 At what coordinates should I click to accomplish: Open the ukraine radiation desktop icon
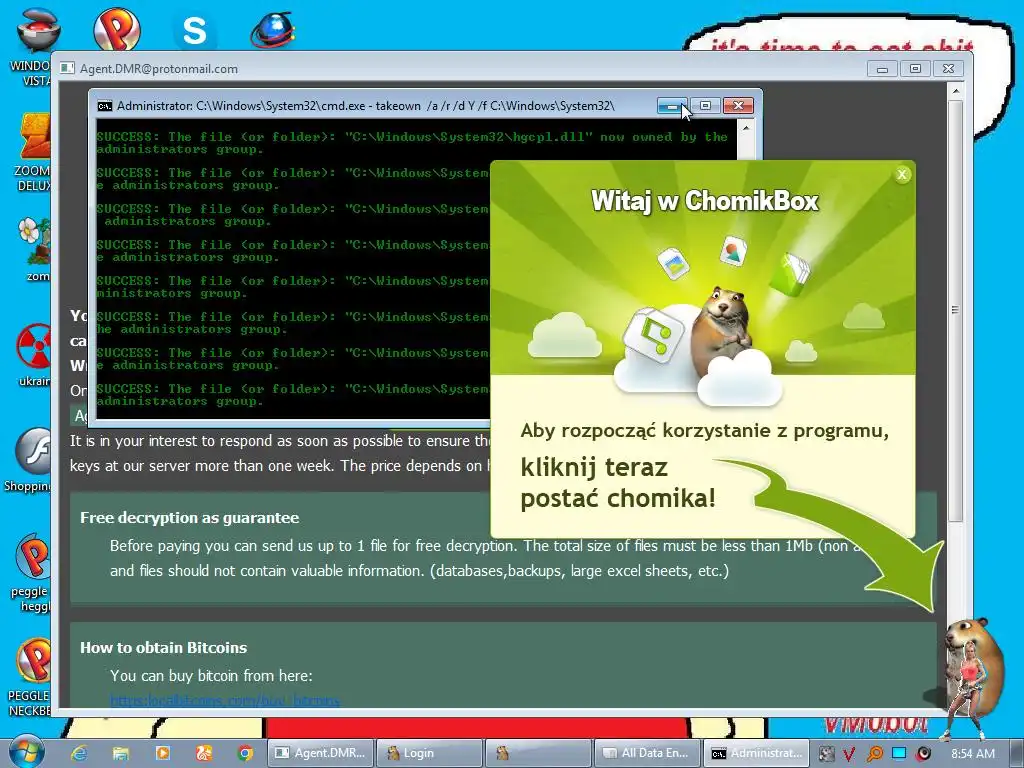[34, 355]
